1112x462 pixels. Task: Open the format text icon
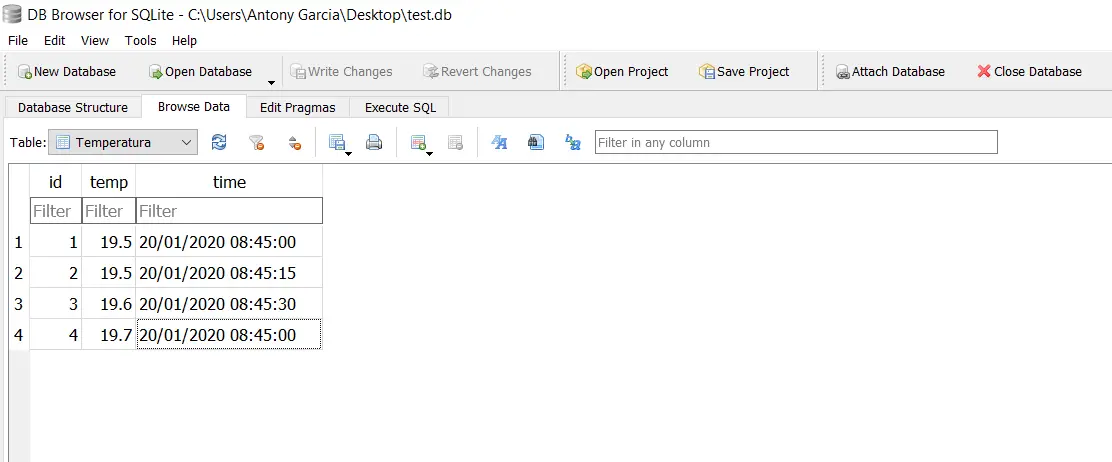click(x=499, y=143)
